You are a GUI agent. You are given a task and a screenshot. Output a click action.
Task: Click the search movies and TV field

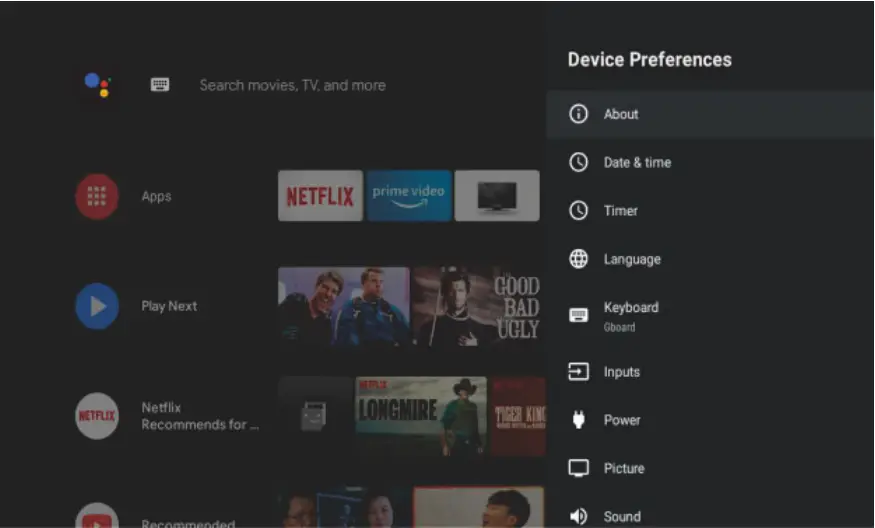click(293, 85)
